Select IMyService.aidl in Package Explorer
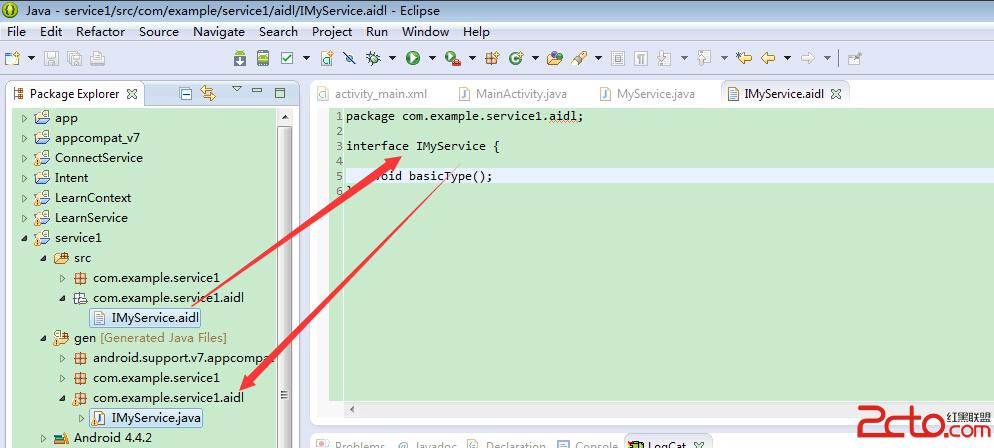The height and width of the screenshot is (448, 994). [146, 317]
